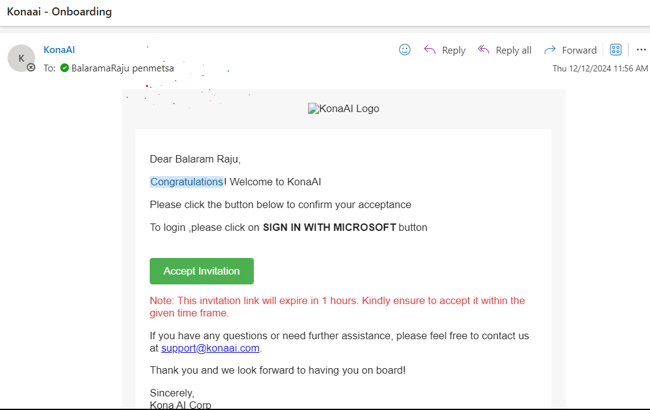Open the support@konaai.com email link

pyautogui.click(x=210, y=348)
